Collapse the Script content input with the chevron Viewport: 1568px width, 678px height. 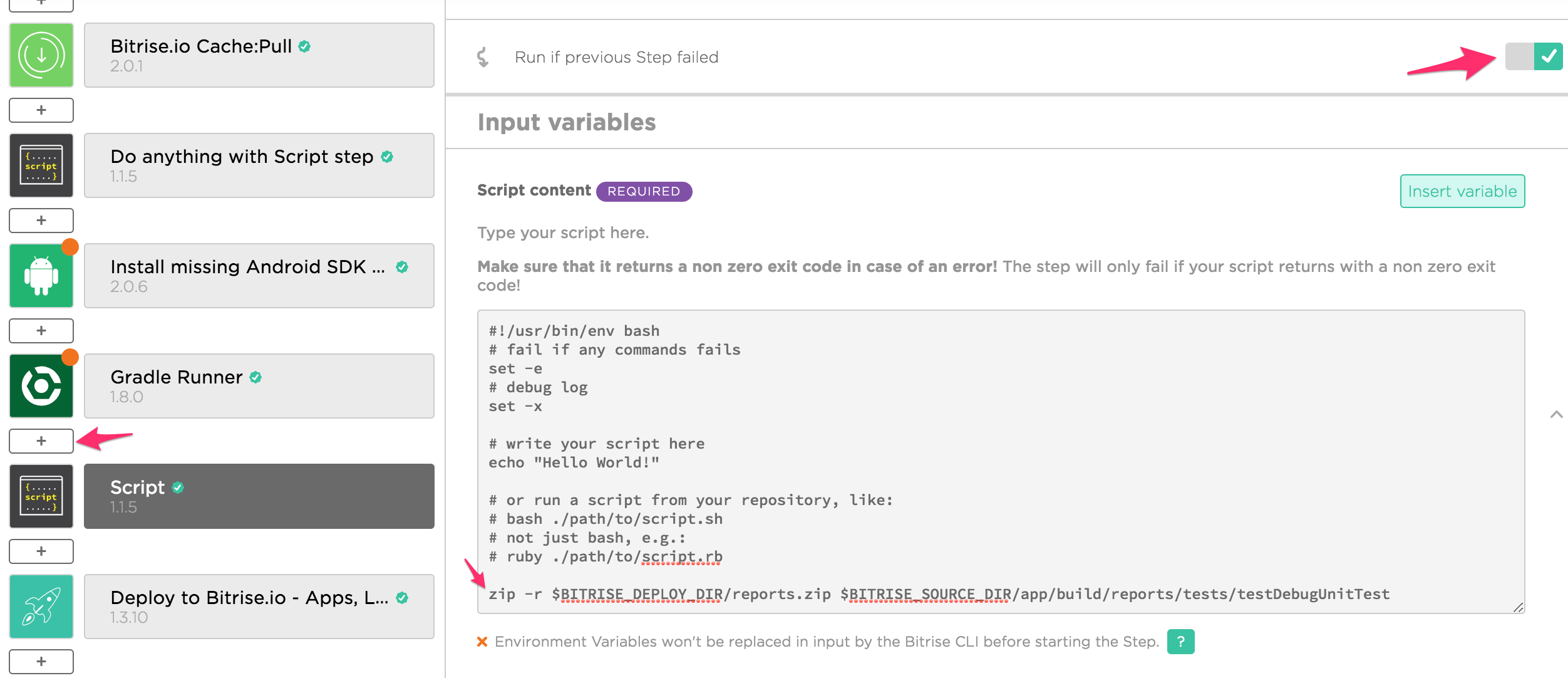point(1556,415)
